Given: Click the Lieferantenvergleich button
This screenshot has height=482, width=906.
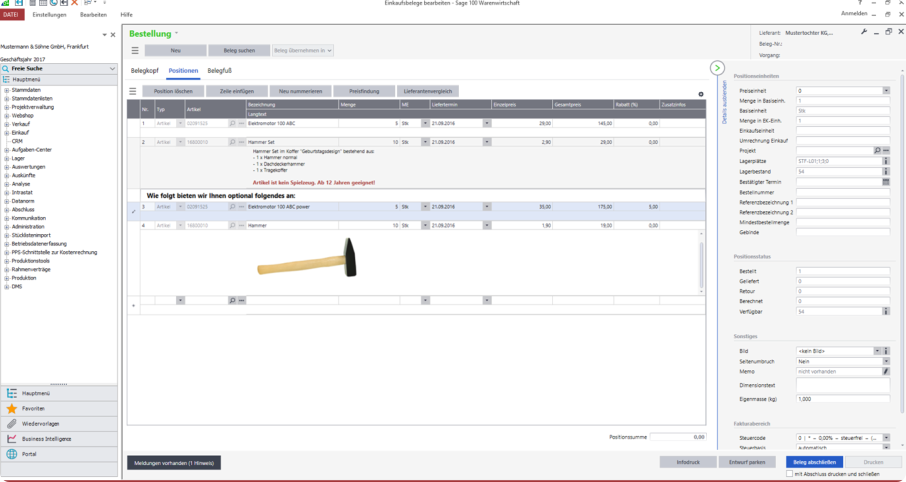Looking at the screenshot, I should pos(428,91).
